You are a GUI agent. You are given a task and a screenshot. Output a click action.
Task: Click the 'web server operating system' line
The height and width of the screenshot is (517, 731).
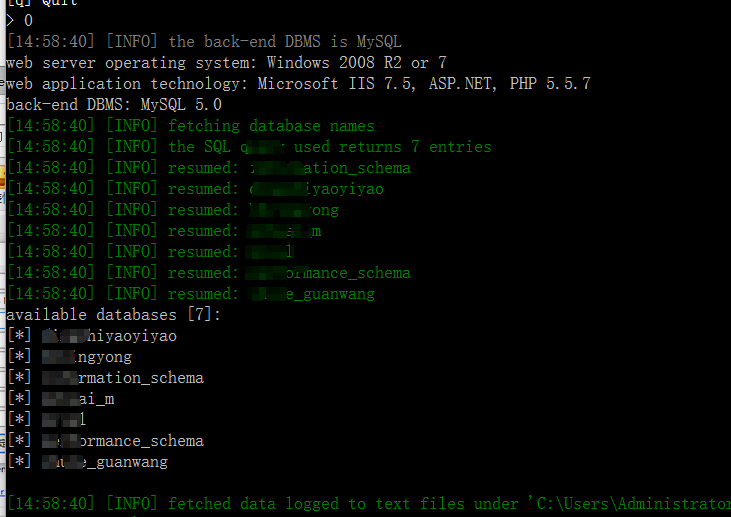click(227, 62)
